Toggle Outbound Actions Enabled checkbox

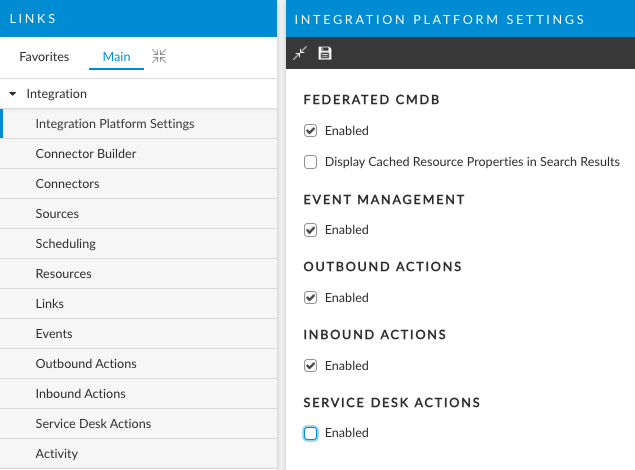tap(311, 298)
